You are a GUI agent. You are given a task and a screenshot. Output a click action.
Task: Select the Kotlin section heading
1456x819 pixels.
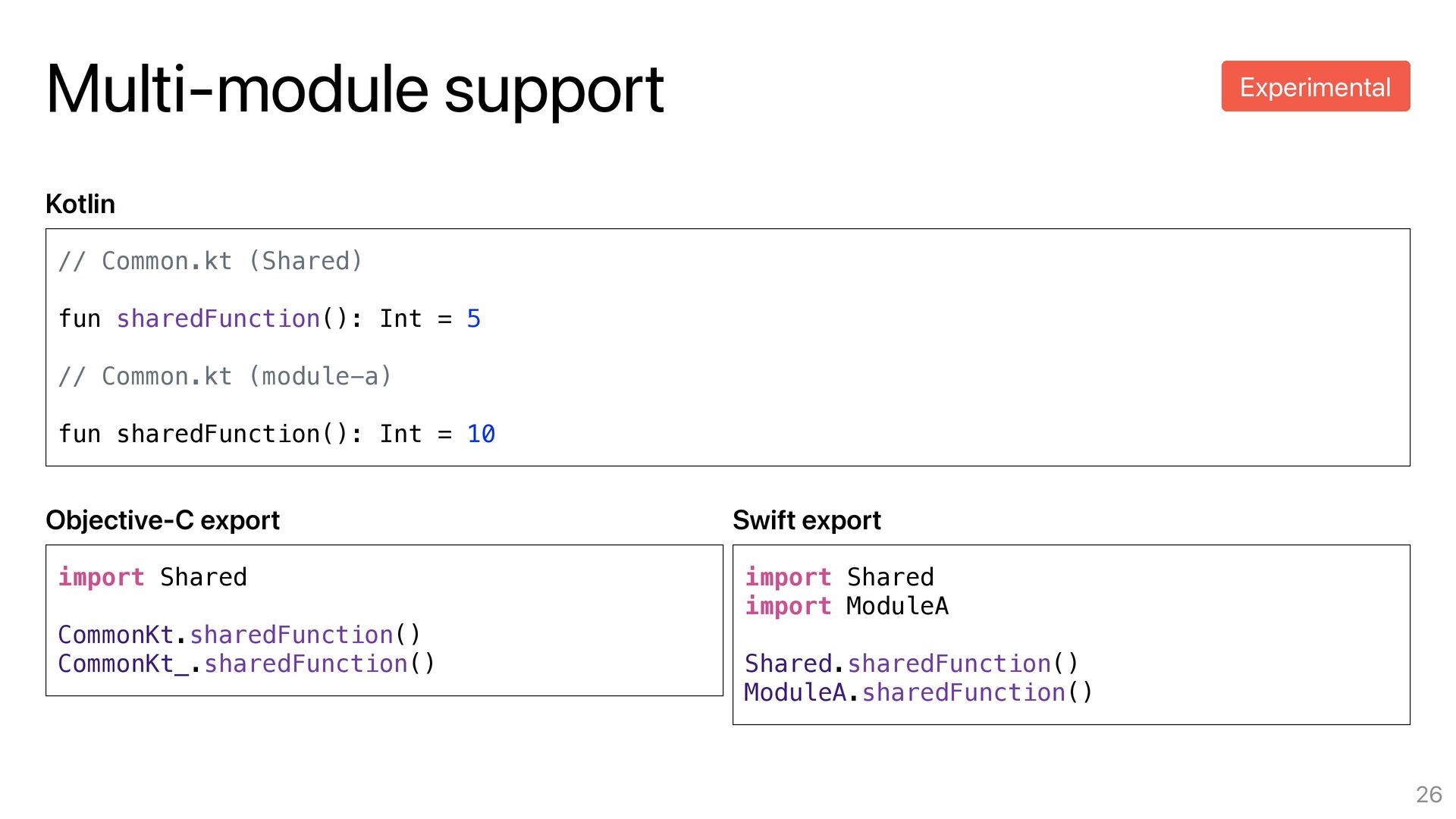80,204
